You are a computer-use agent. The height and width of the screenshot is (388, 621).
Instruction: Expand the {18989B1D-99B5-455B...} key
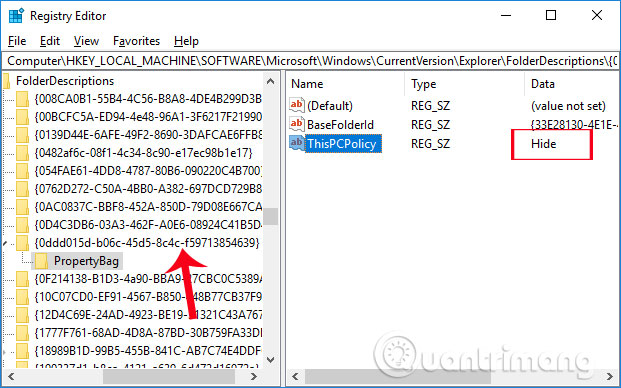(5, 352)
